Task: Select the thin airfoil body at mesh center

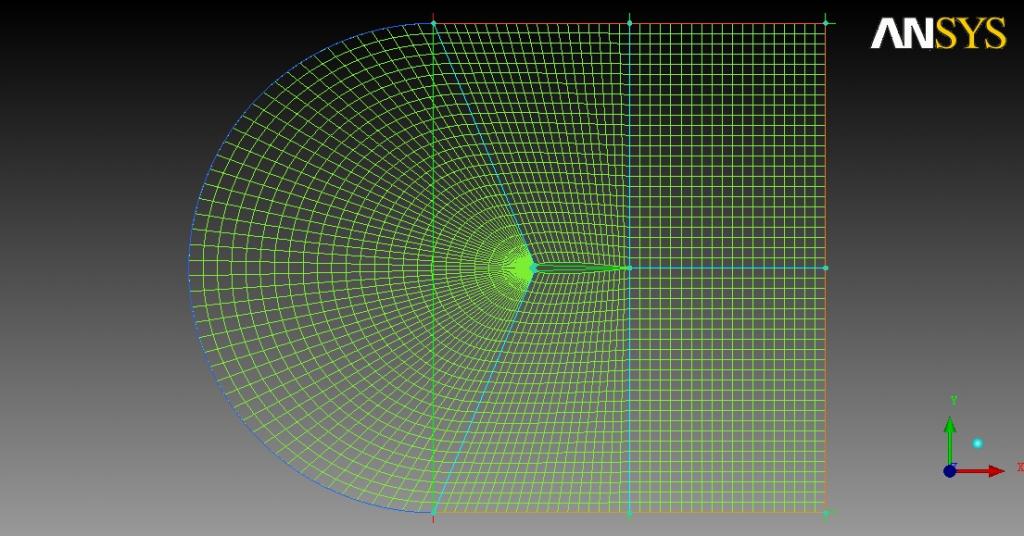Action: coord(581,268)
